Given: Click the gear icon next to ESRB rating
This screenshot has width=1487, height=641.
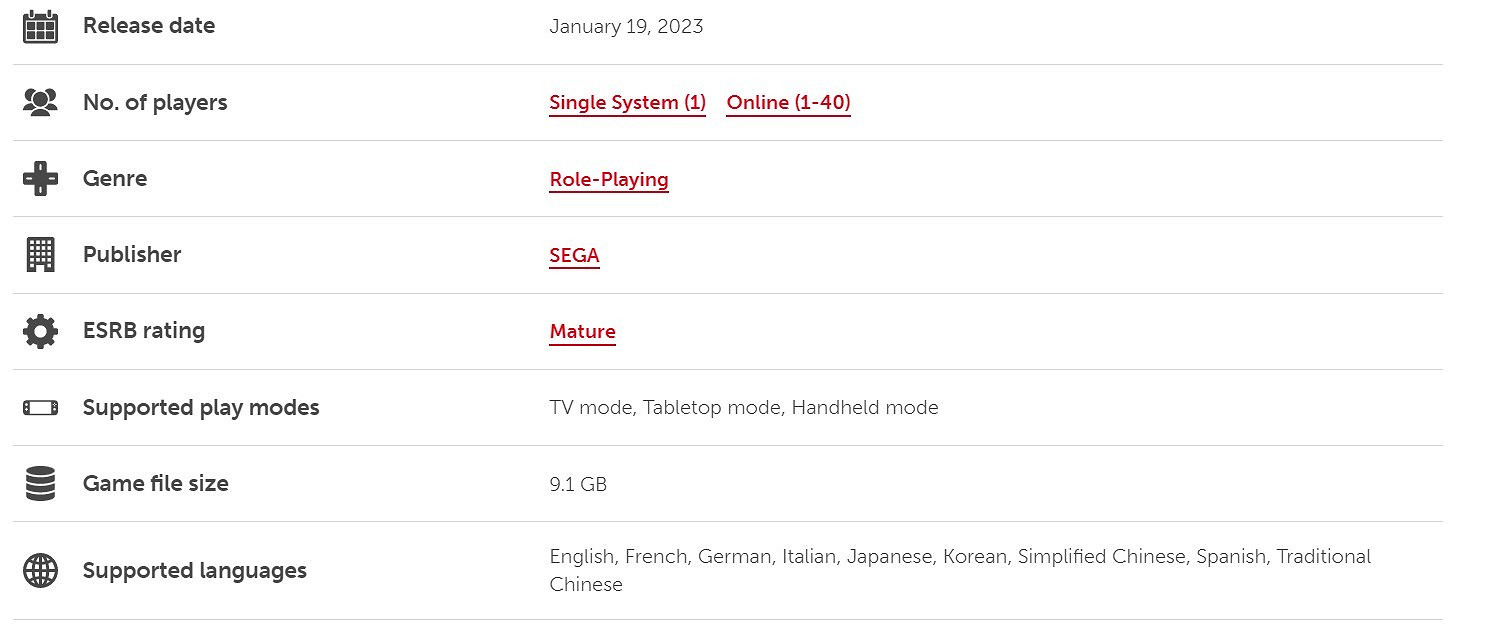Looking at the screenshot, I should pyautogui.click(x=40, y=331).
